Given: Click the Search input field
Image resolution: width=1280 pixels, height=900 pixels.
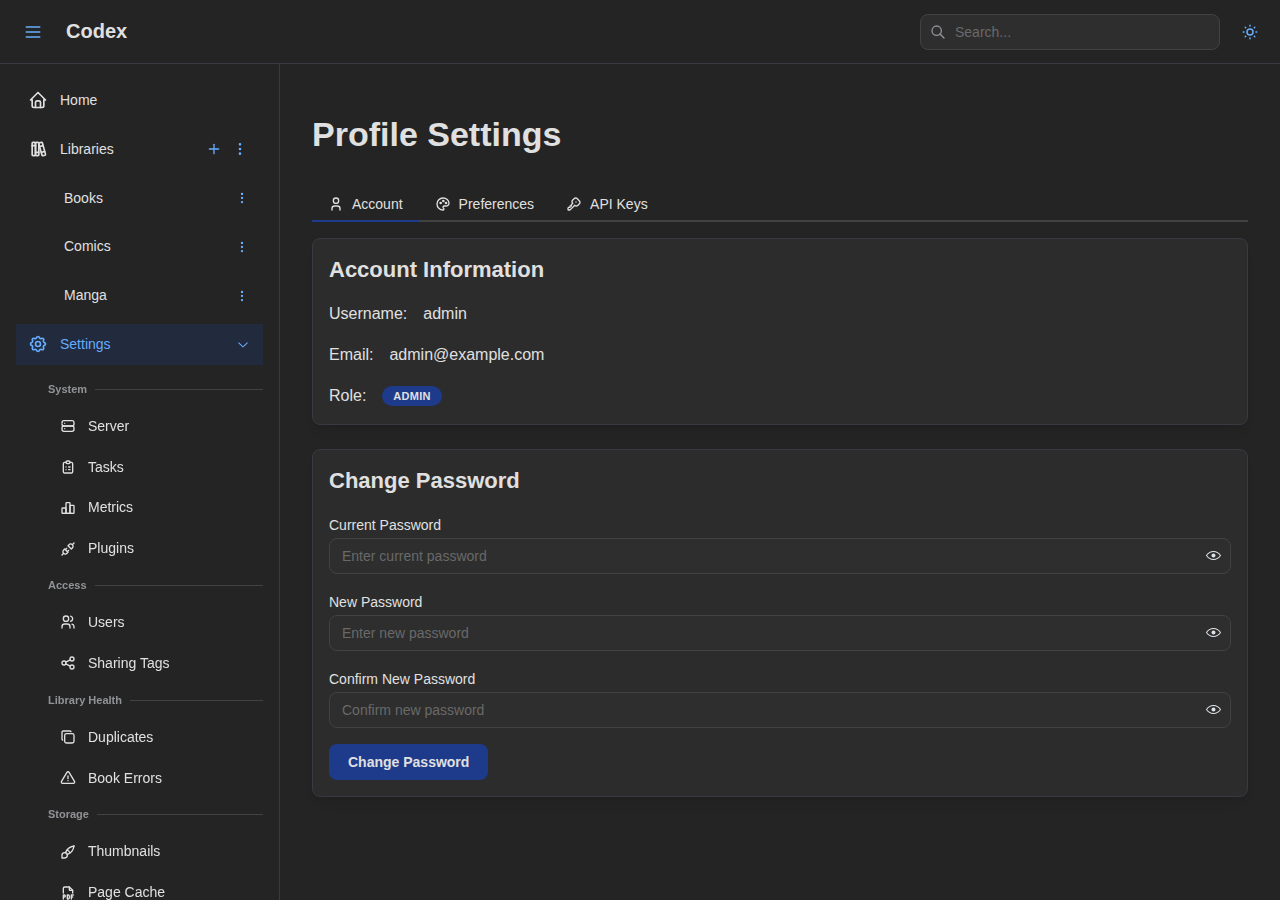Looking at the screenshot, I should tap(1069, 32).
